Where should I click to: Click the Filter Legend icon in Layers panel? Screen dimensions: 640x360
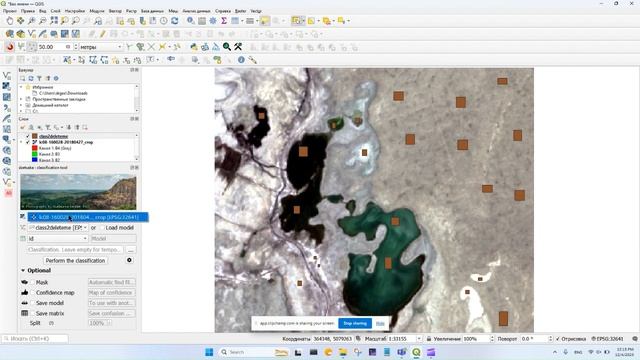pos(48,127)
